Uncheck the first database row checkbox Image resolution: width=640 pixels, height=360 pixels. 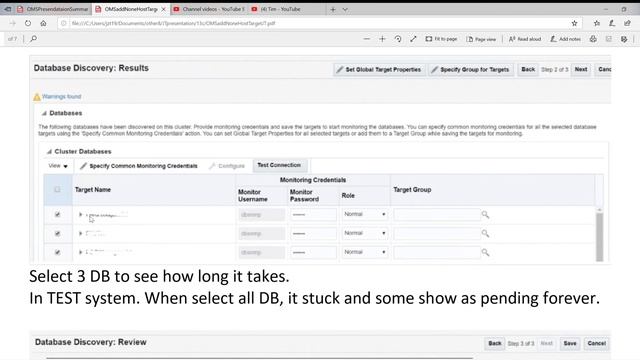57,214
